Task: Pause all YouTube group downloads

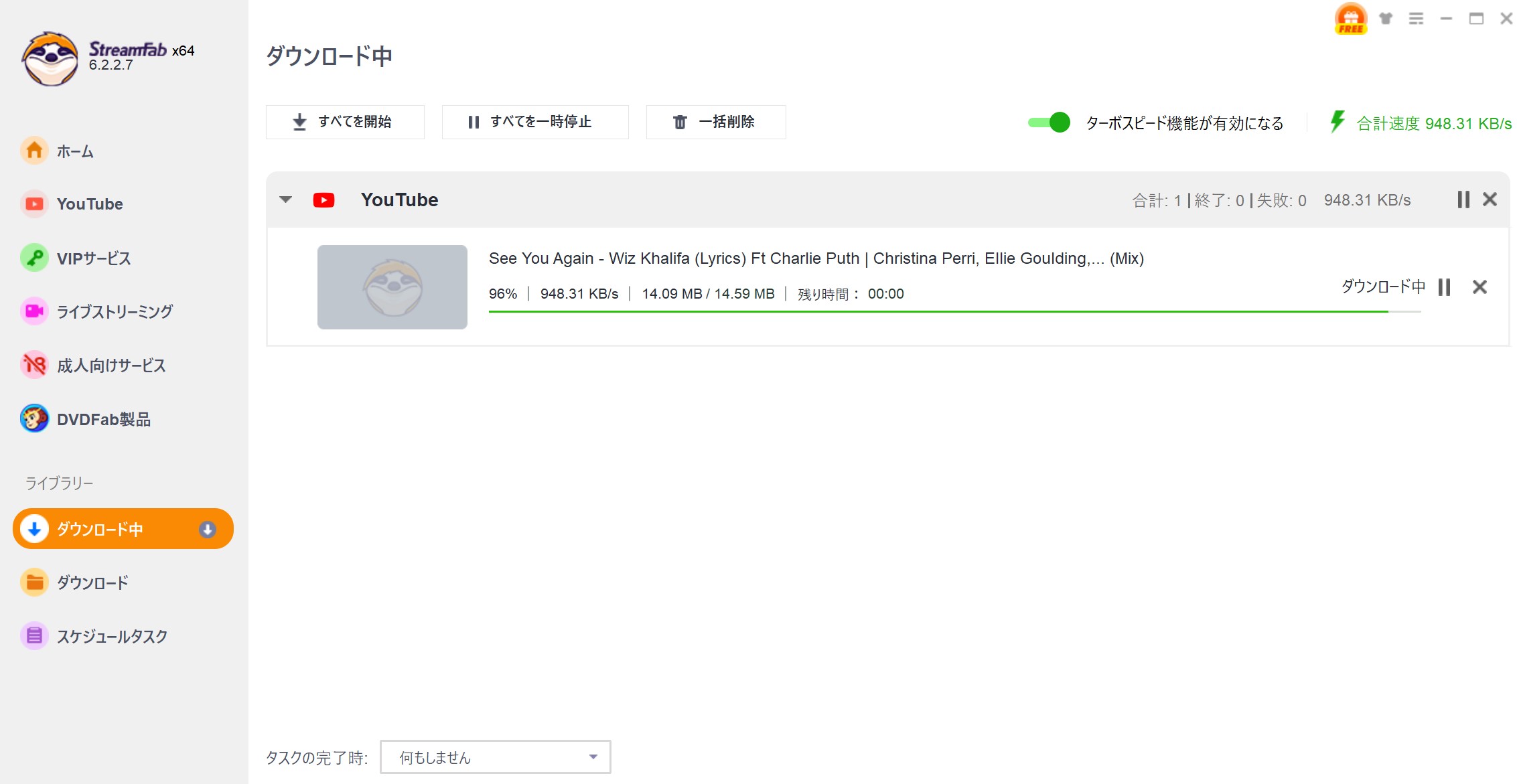Action: 1463,200
